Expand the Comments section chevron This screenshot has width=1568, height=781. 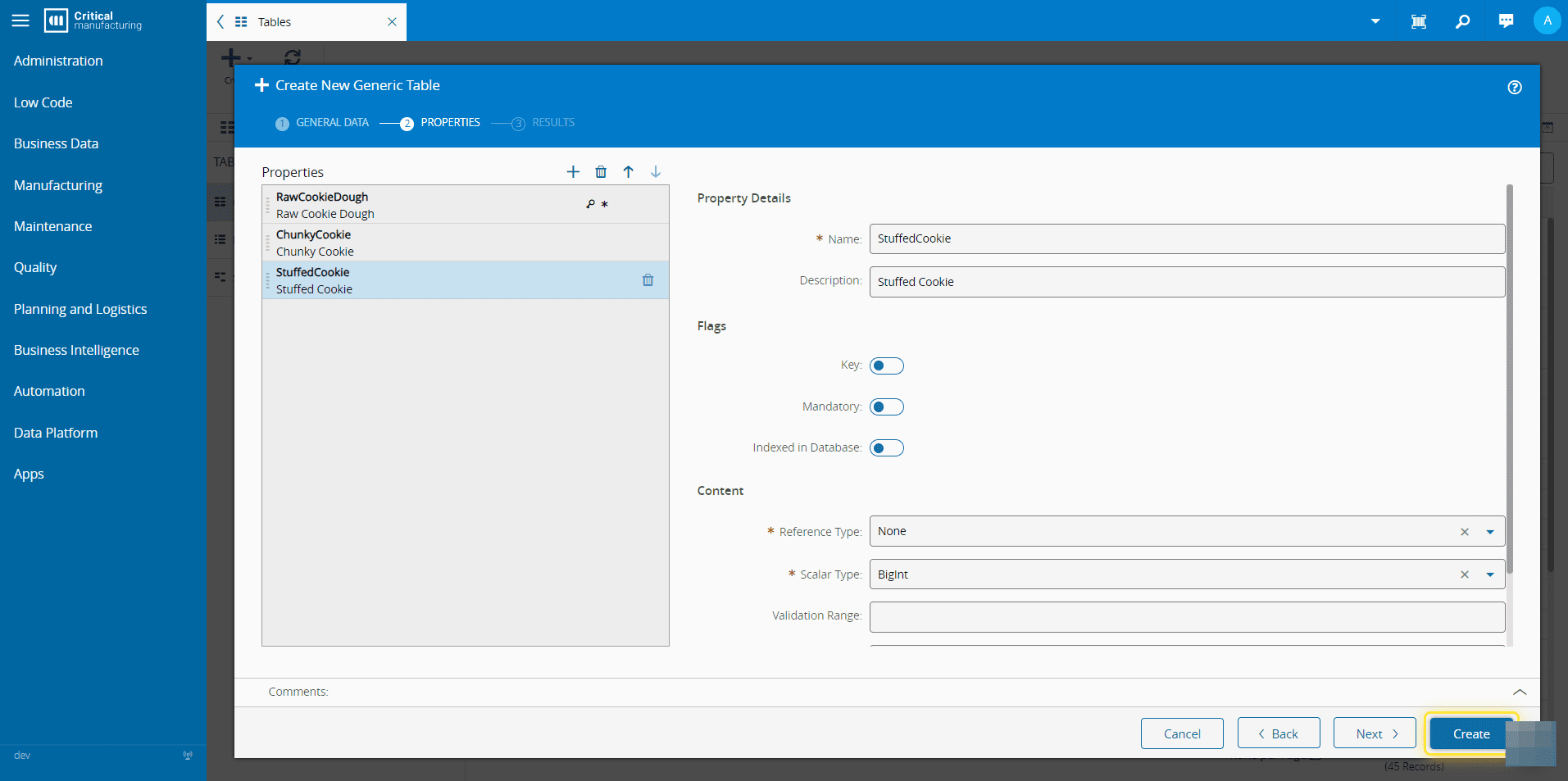[x=1519, y=692]
